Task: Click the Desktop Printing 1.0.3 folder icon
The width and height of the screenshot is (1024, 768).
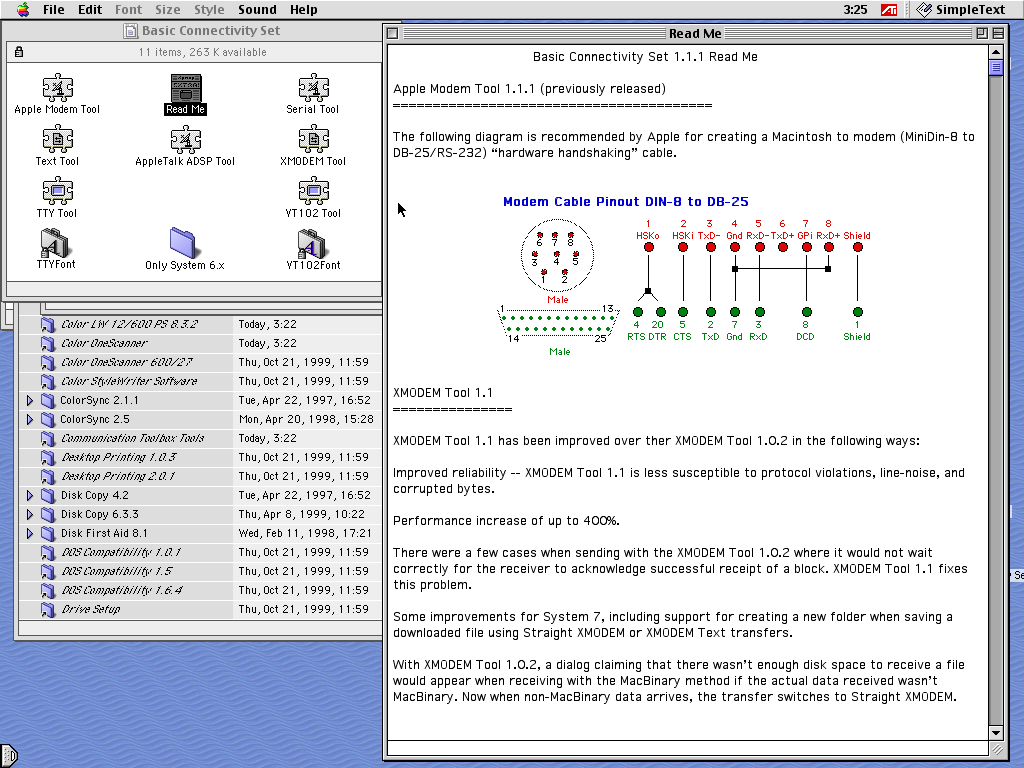Action: [x=48, y=458]
